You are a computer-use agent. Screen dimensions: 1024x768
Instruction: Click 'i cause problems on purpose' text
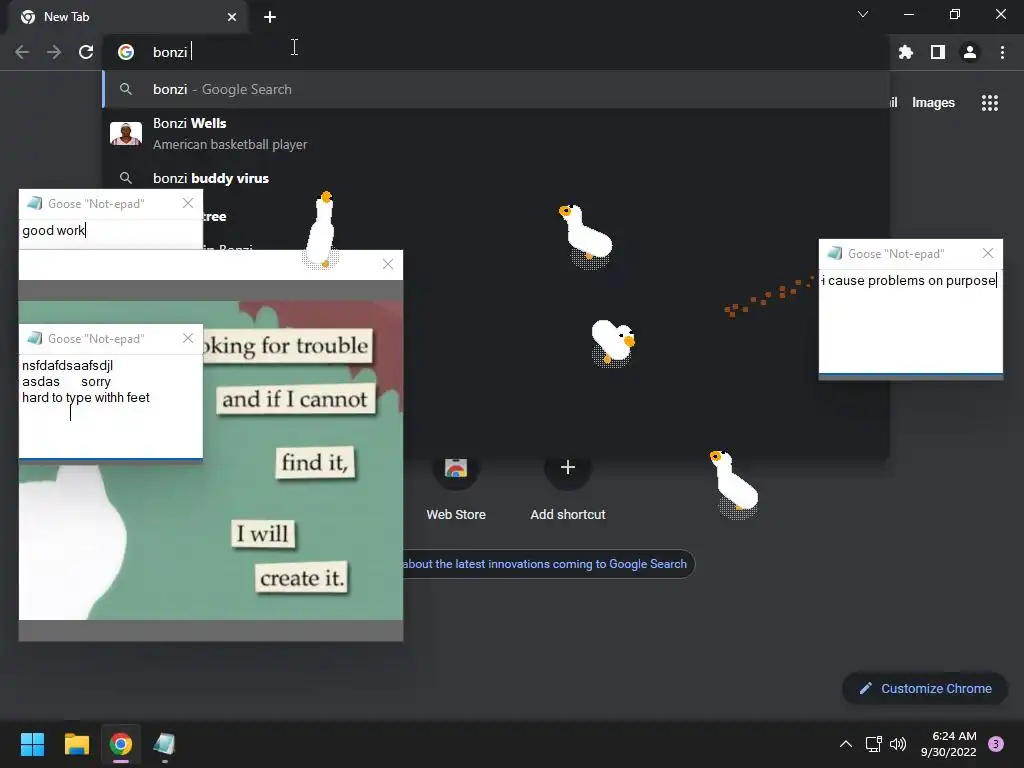tap(908, 281)
